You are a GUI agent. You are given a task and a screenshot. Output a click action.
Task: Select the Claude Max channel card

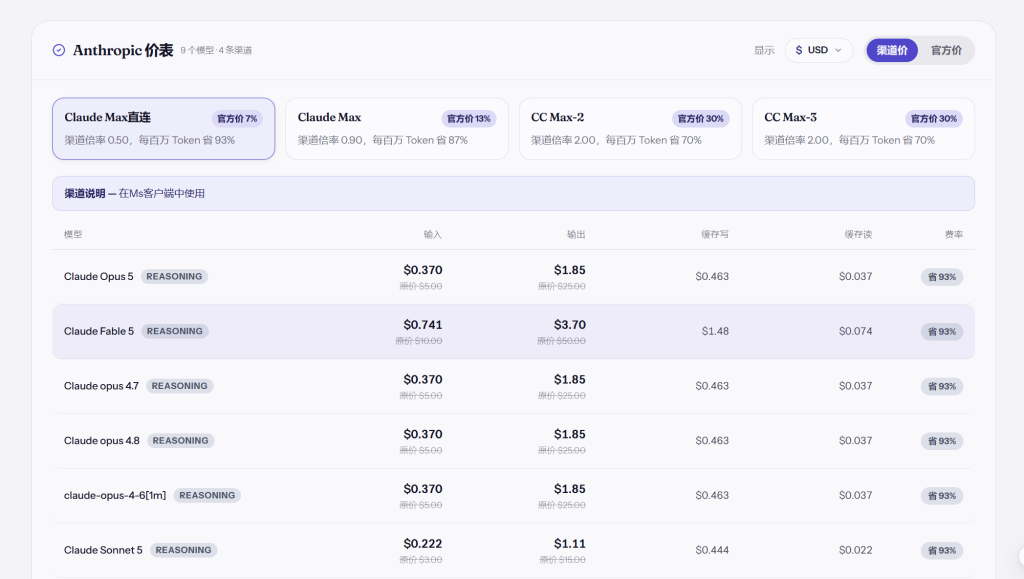tap(397, 129)
